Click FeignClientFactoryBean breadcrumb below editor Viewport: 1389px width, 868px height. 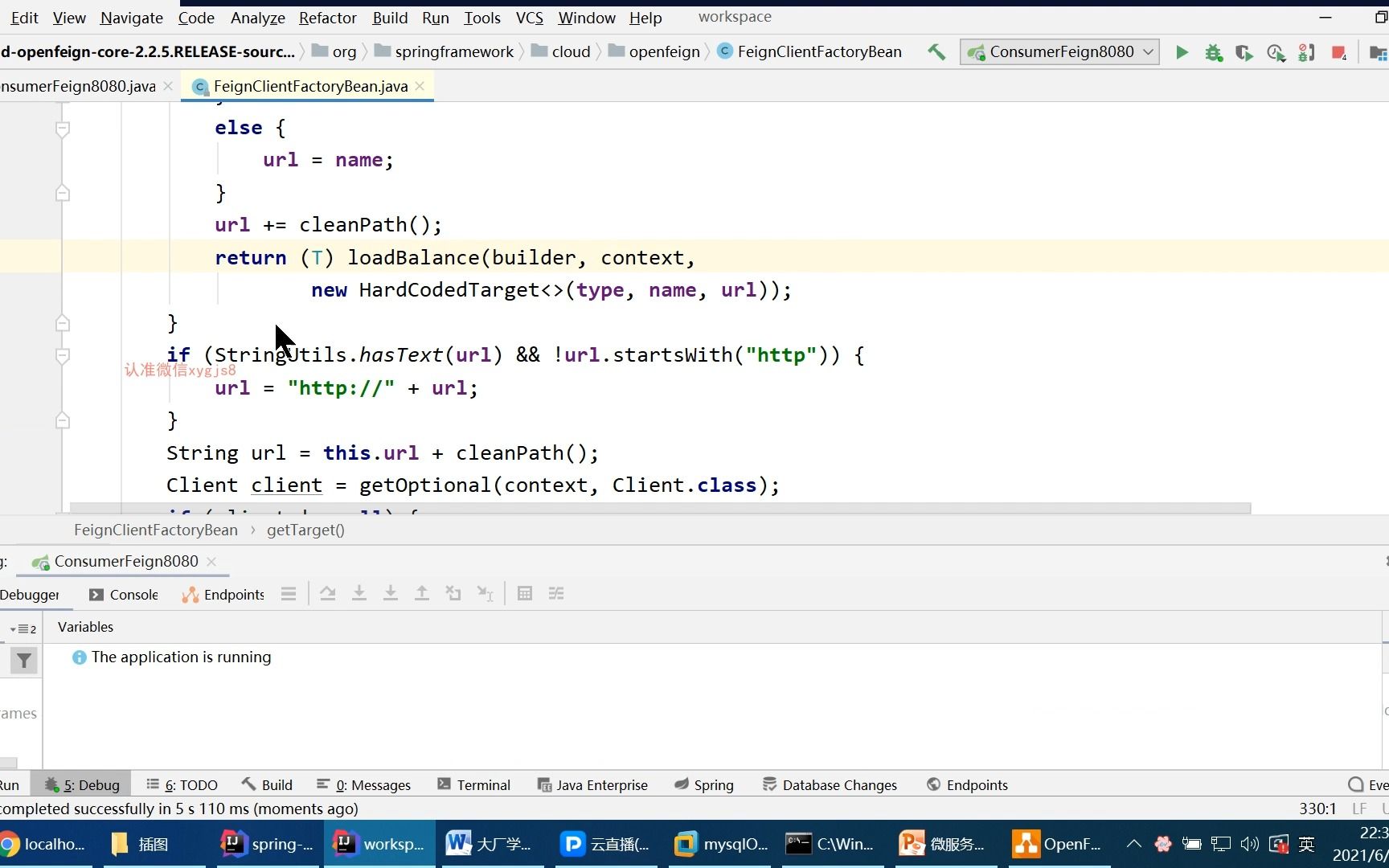coord(156,530)
